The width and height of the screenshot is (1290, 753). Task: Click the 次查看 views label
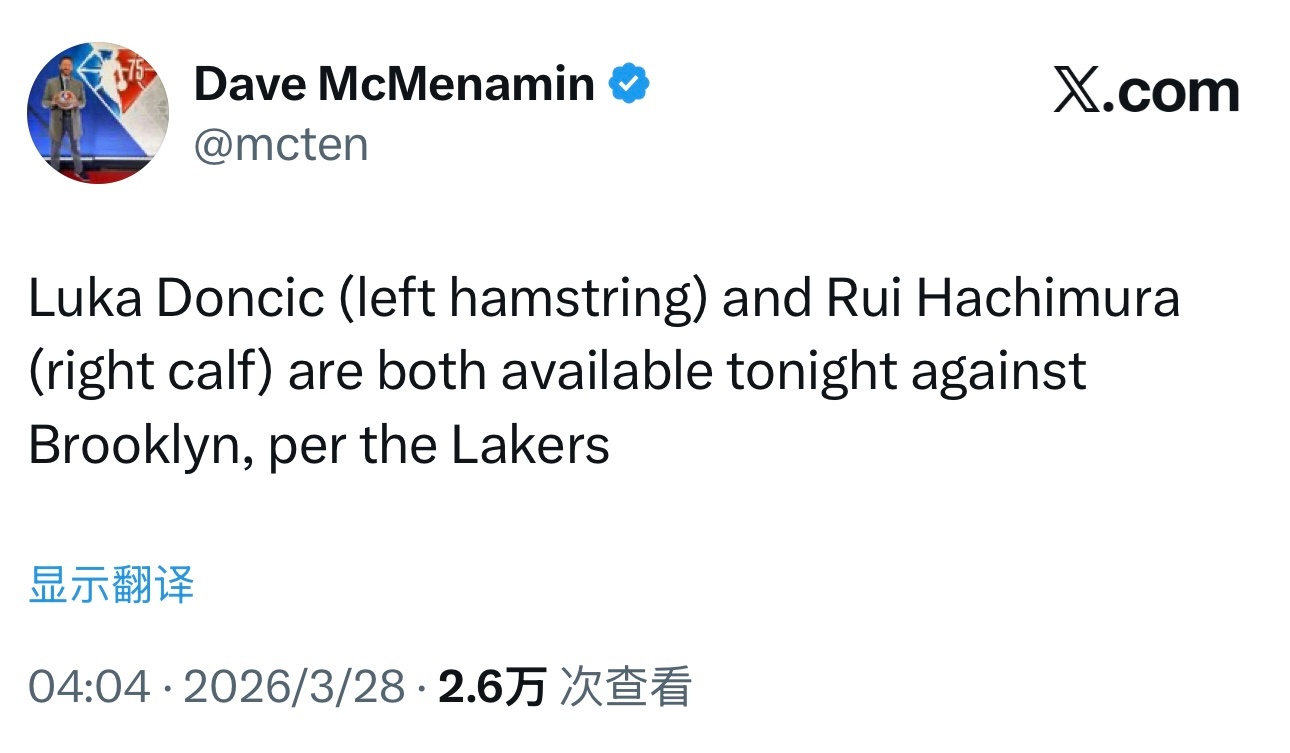coord(626,687)
